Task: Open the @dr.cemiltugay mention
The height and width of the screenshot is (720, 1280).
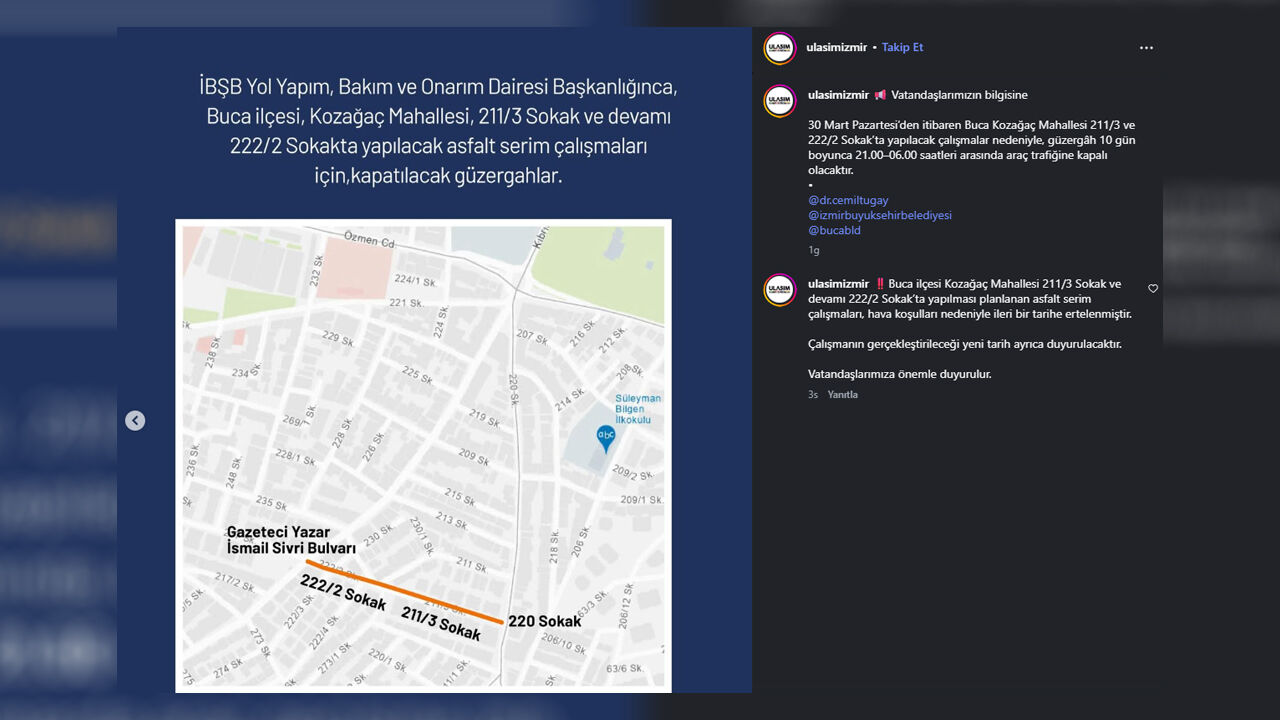Action: 847,200
